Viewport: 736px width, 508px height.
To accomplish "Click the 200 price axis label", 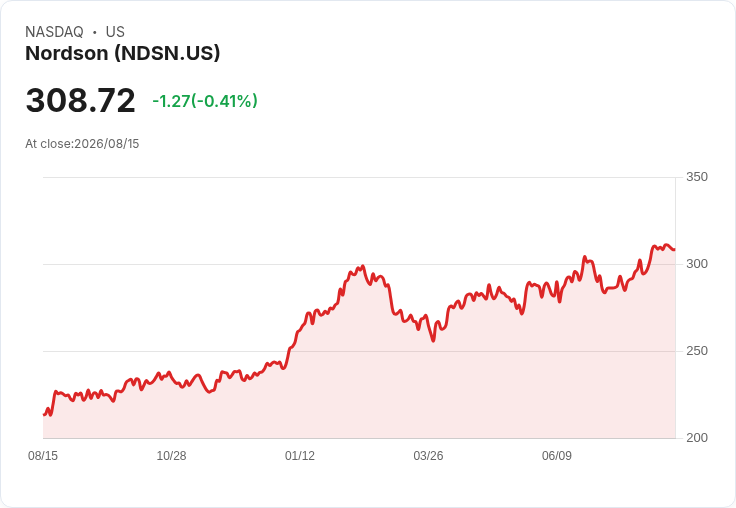I will [697, 438].
